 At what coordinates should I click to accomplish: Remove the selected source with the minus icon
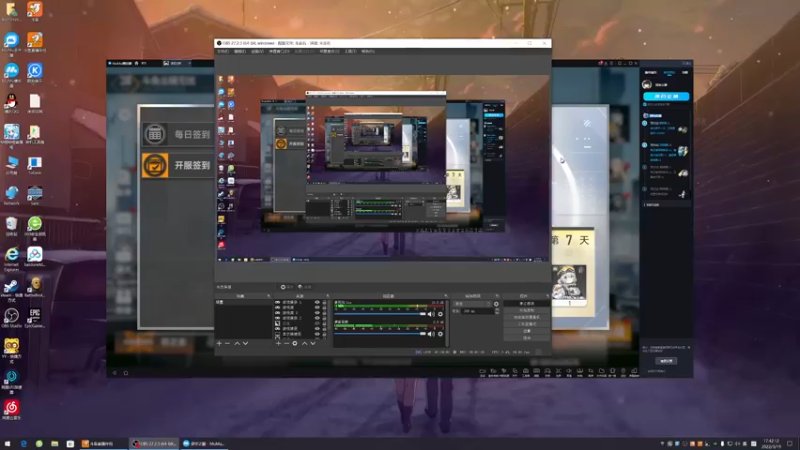286,343
